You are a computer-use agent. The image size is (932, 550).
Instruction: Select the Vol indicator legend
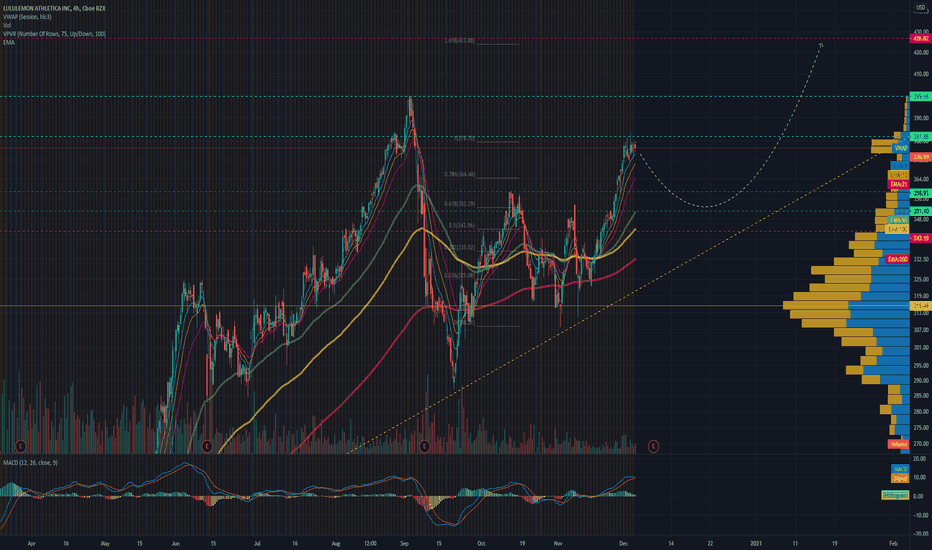coord(7,26)
